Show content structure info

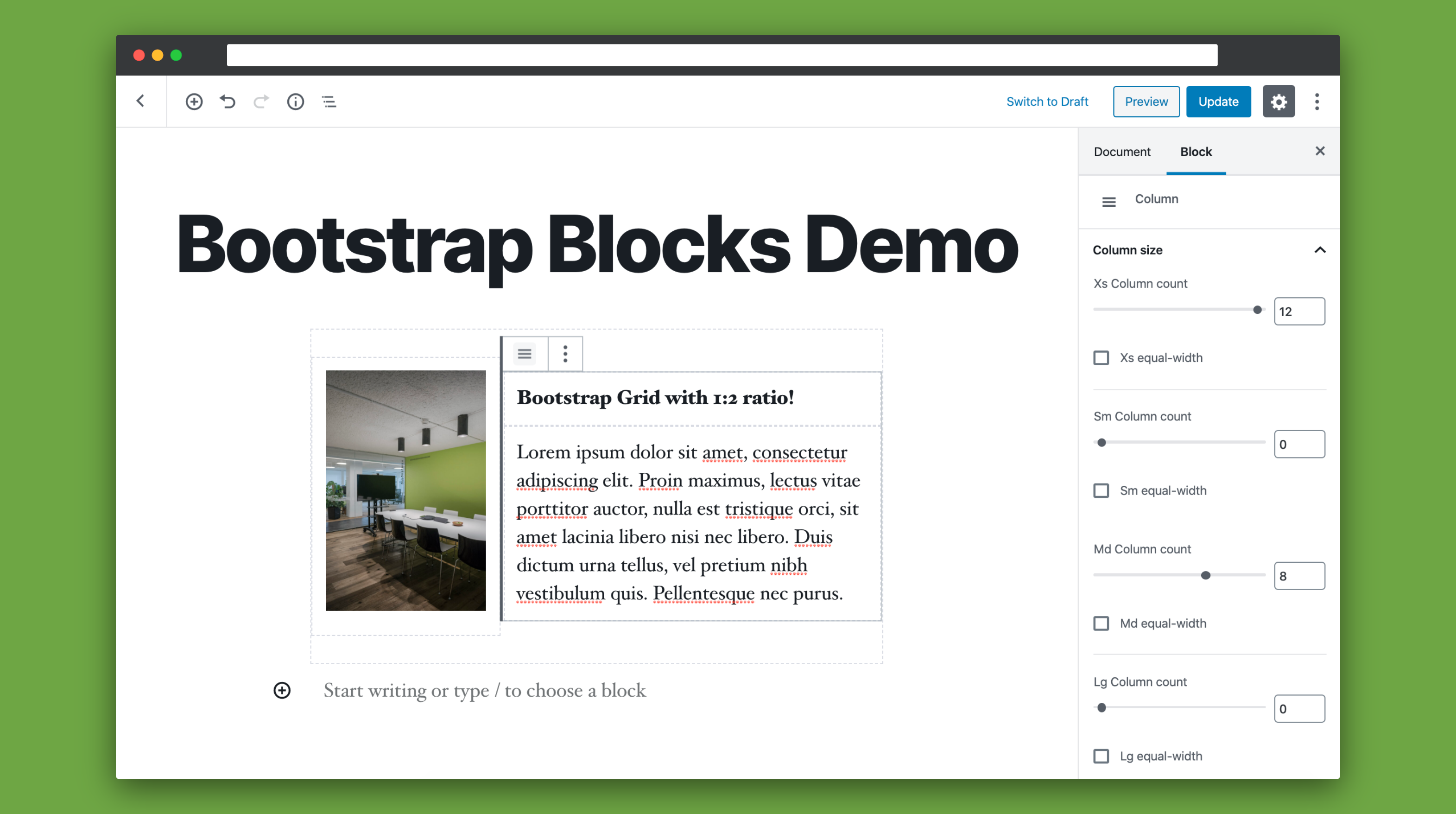coord(296,102)
